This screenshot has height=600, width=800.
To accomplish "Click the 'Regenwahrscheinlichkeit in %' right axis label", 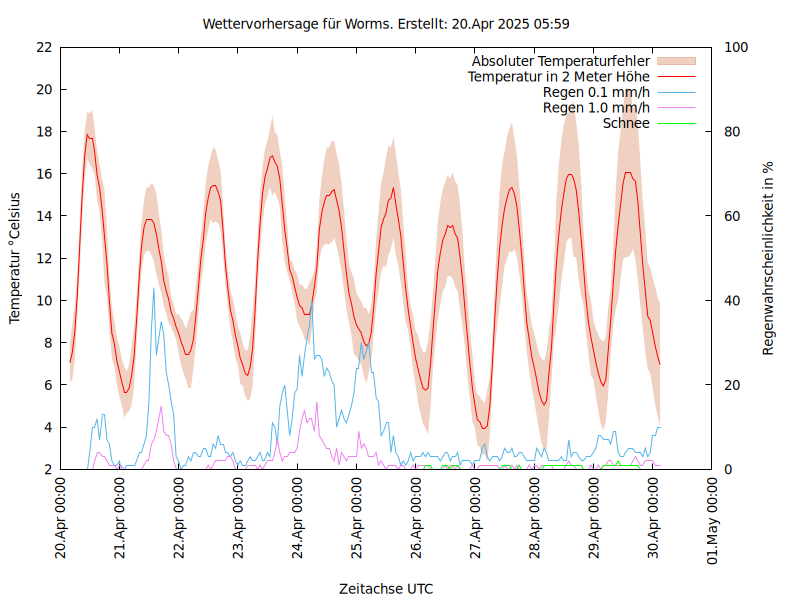I will coord(769,258).
